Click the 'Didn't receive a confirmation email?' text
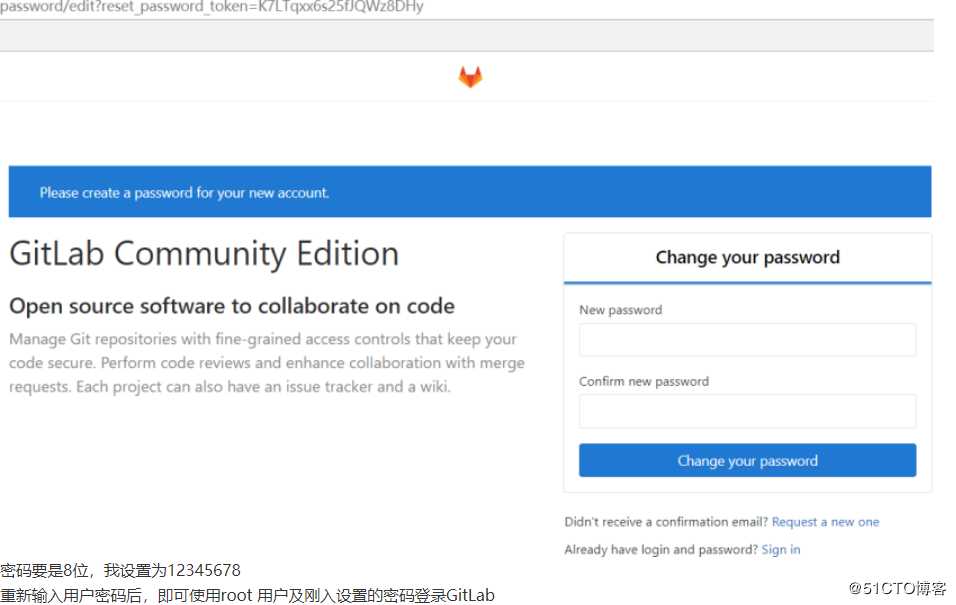 click(x=666, y=522)
